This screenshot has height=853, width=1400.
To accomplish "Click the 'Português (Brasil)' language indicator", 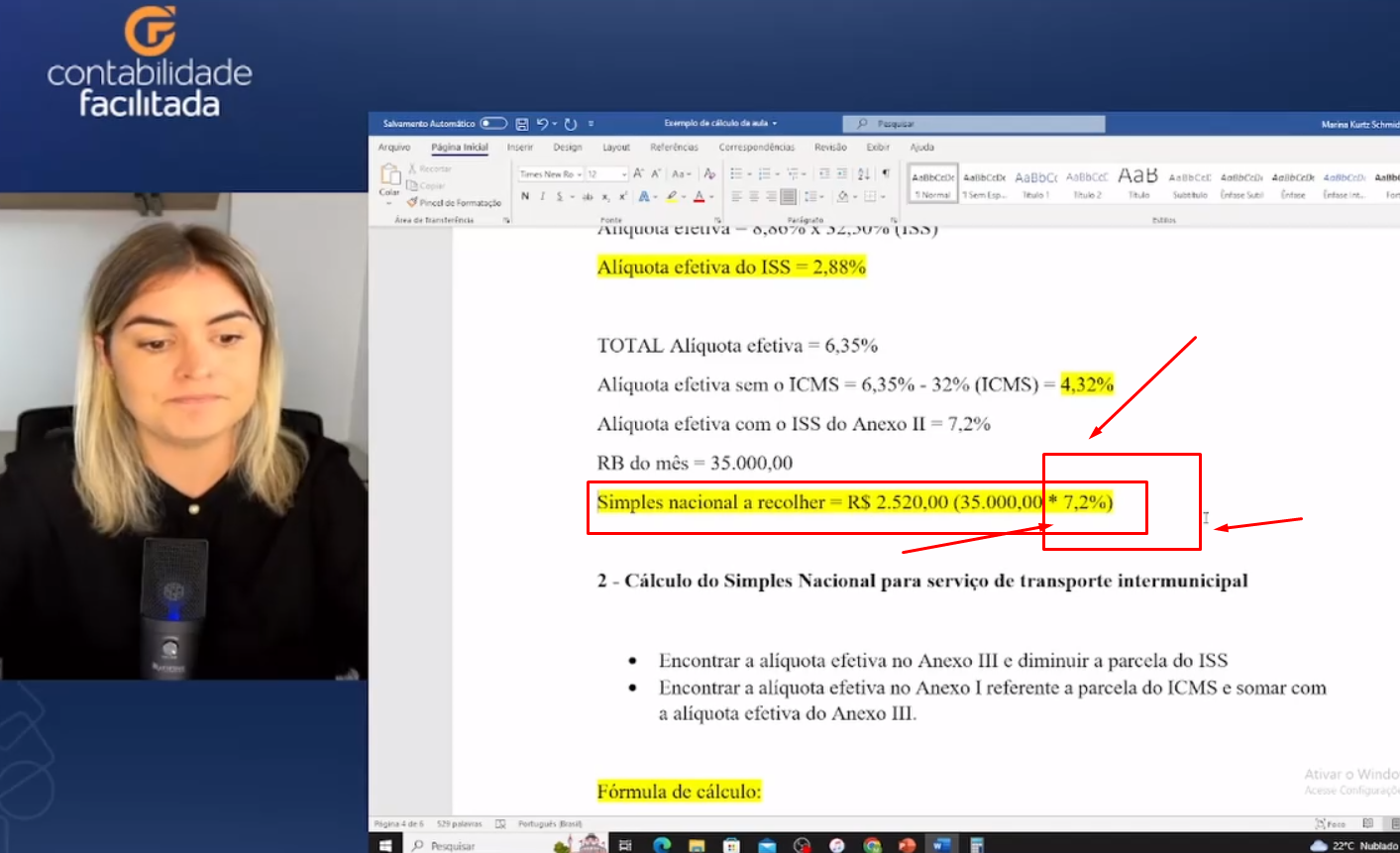I will click(x=550, y=824).
